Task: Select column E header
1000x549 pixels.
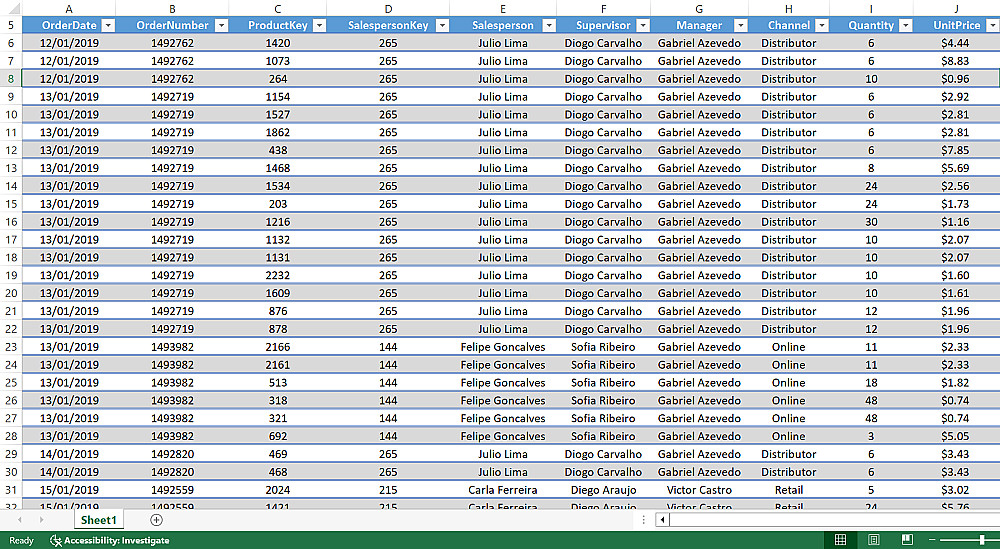Action: coord(503,9)
